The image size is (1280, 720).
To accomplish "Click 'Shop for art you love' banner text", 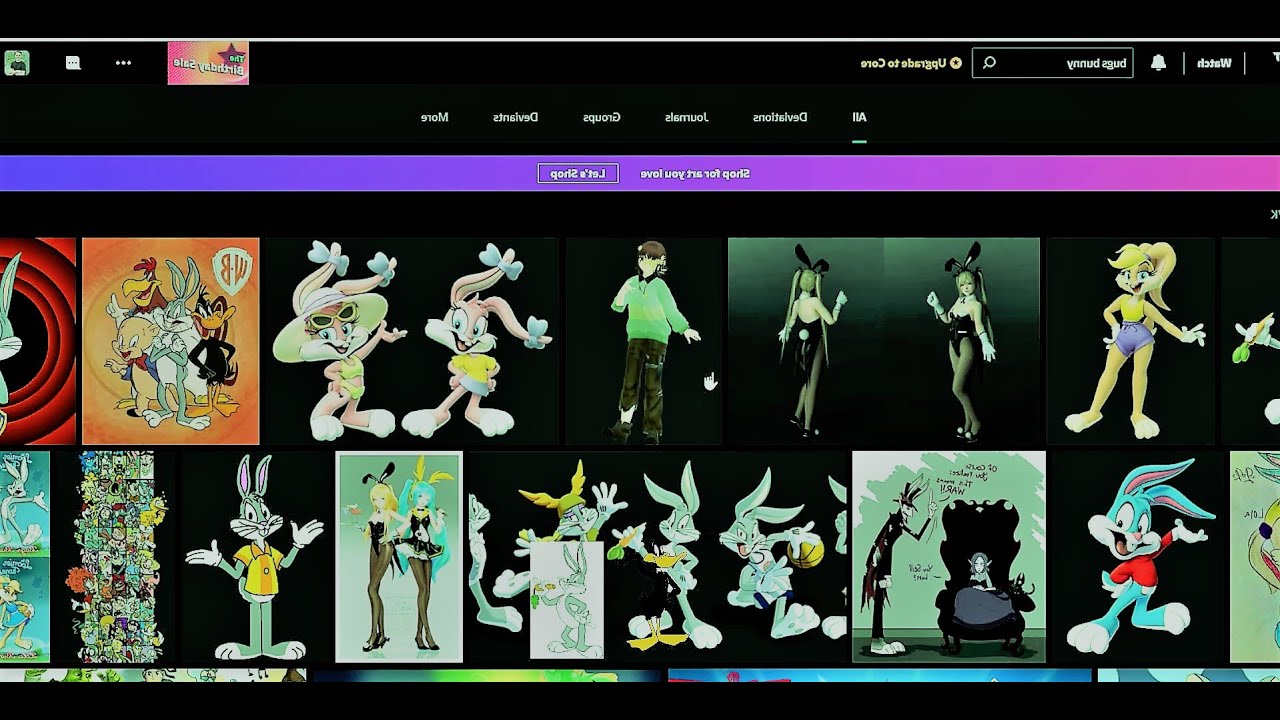I will [695, 174].
